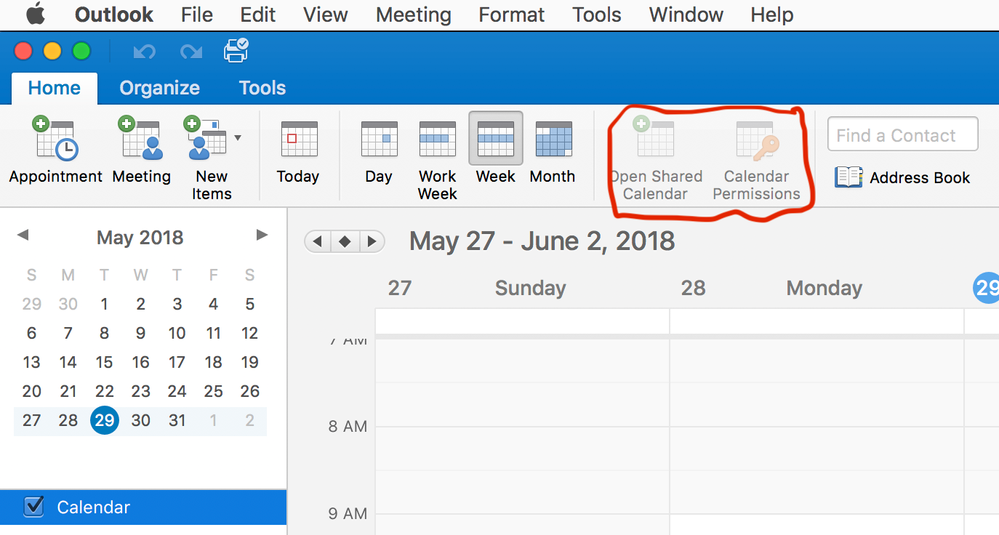Open the Address Book
This screenshot has height=535, width=999.
point(902,177)
